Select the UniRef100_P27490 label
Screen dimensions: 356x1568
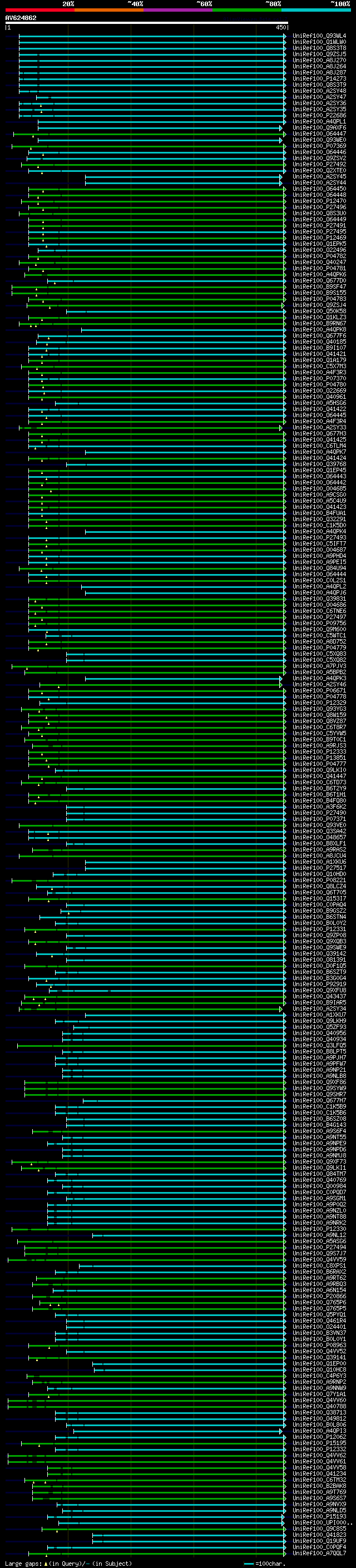click(x=319, y=813)
